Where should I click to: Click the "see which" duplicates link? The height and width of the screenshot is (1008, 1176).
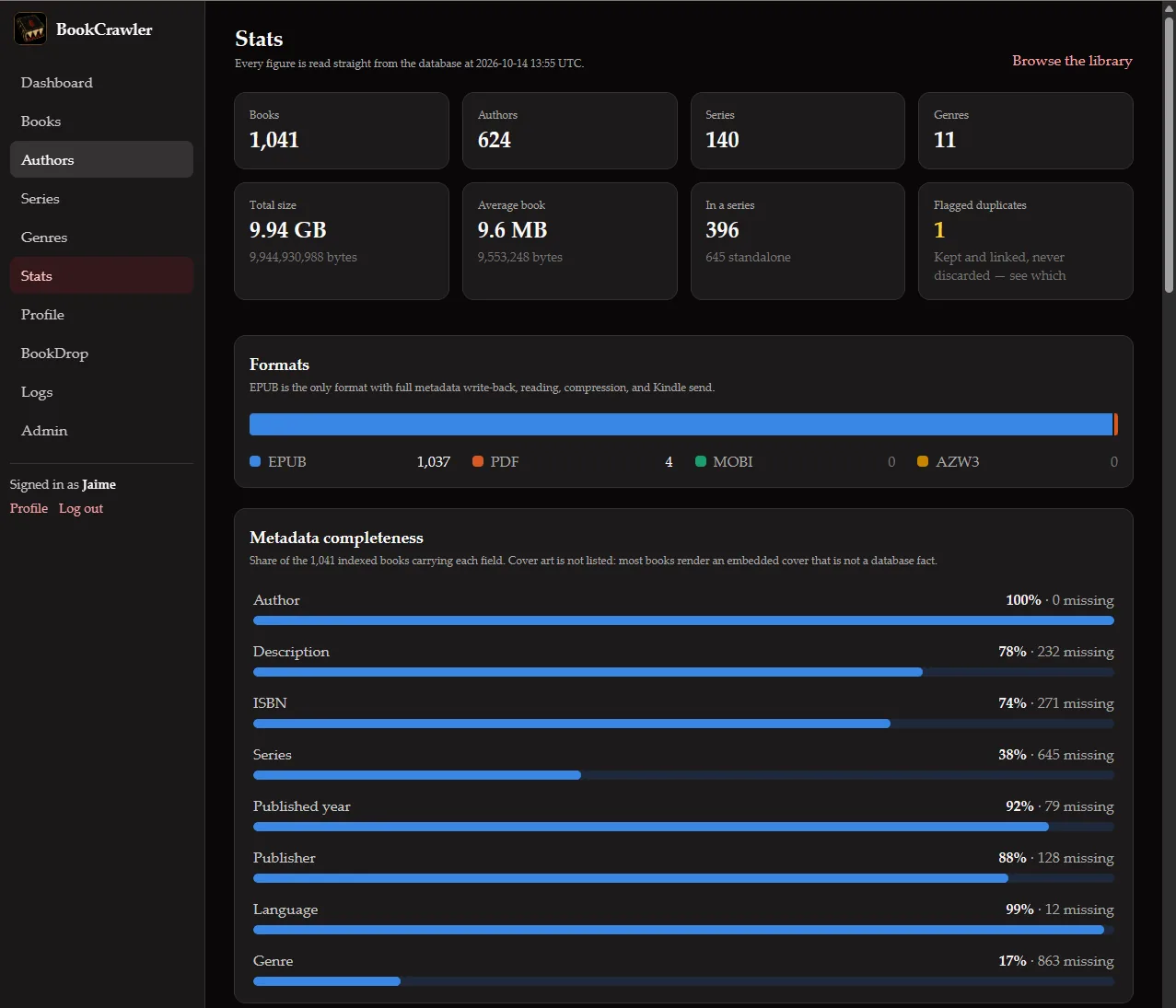pyautogui.click(x=1038, y=275)
